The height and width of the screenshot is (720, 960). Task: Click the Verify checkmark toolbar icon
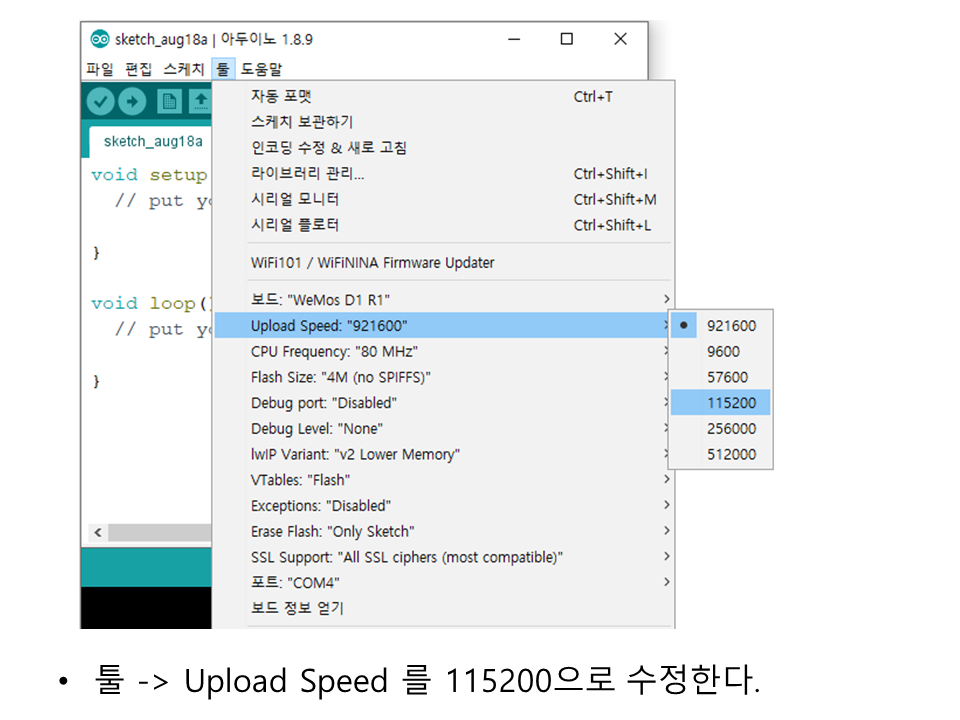100,101
